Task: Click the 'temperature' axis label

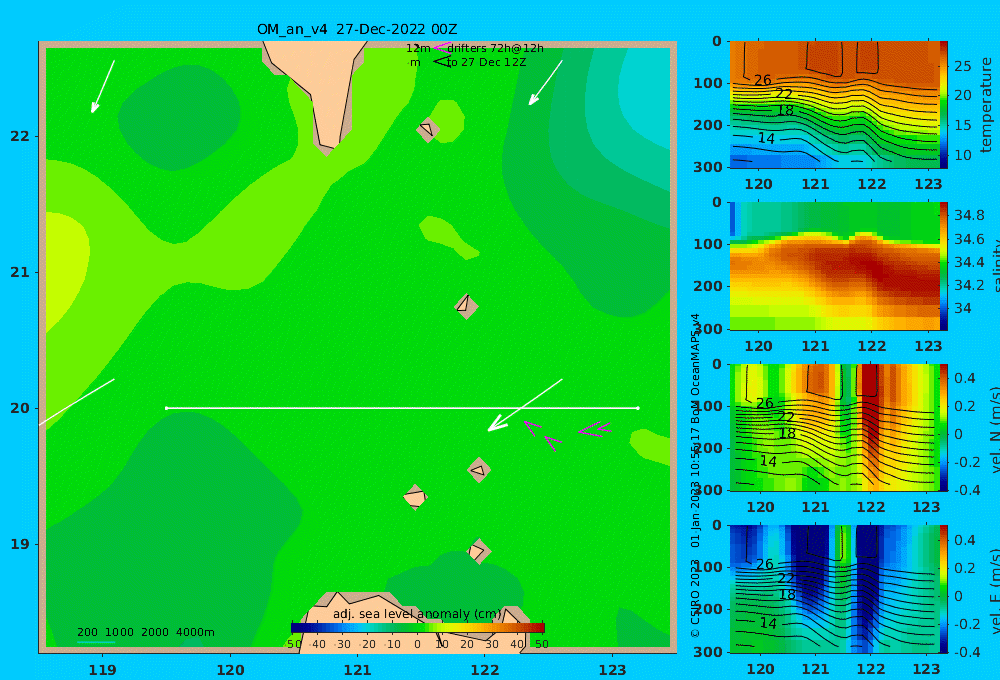Action: coord(987,105)
